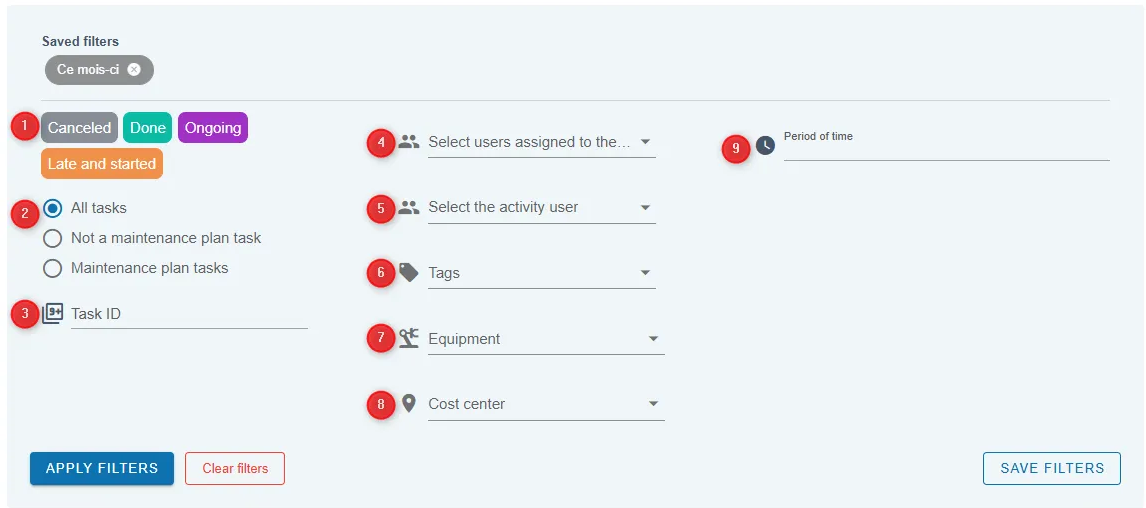Select Not a maintenance plan task option
The image size is (1146, 508).
pyautogui.click(x=53, y=238)
